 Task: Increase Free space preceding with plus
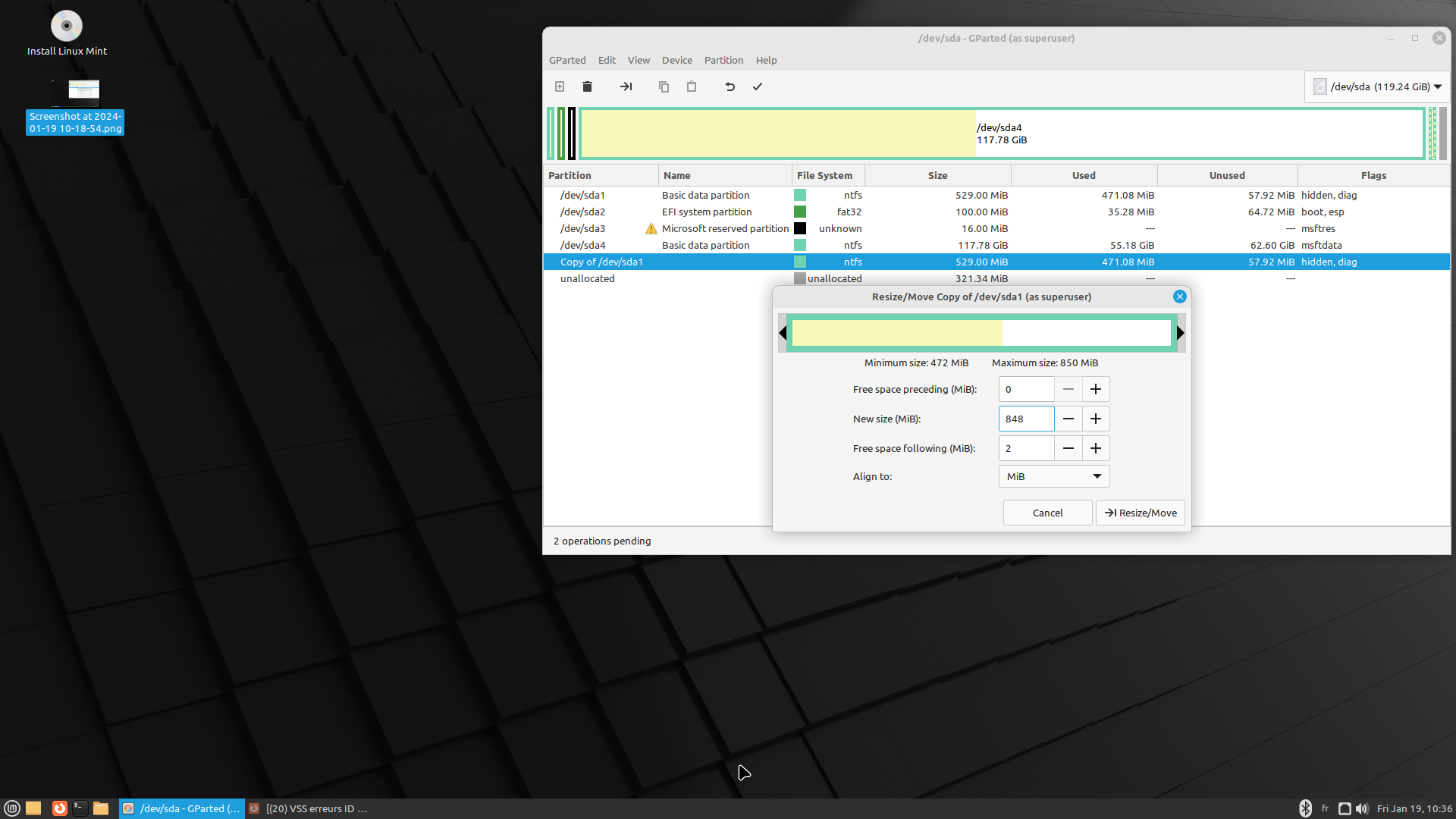1096,389
